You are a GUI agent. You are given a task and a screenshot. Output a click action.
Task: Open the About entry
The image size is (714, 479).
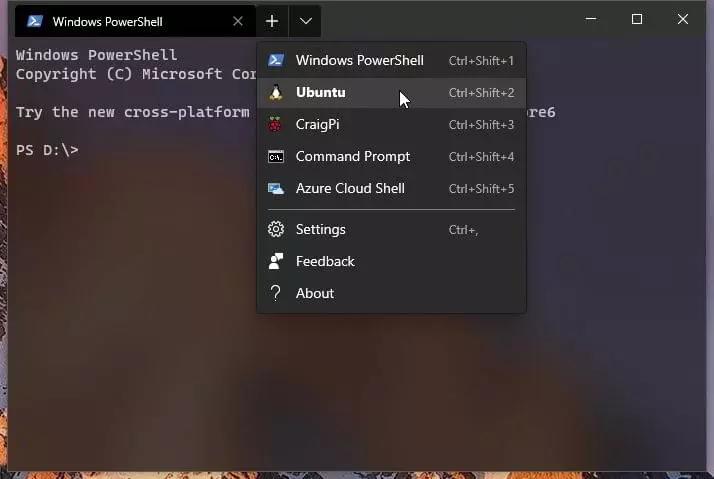pos(392,293)
